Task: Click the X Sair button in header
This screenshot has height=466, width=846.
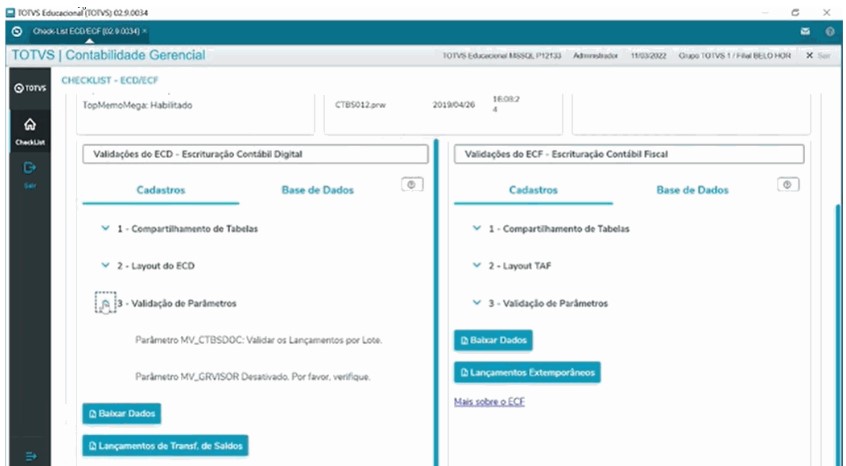Action: point(818,56)
